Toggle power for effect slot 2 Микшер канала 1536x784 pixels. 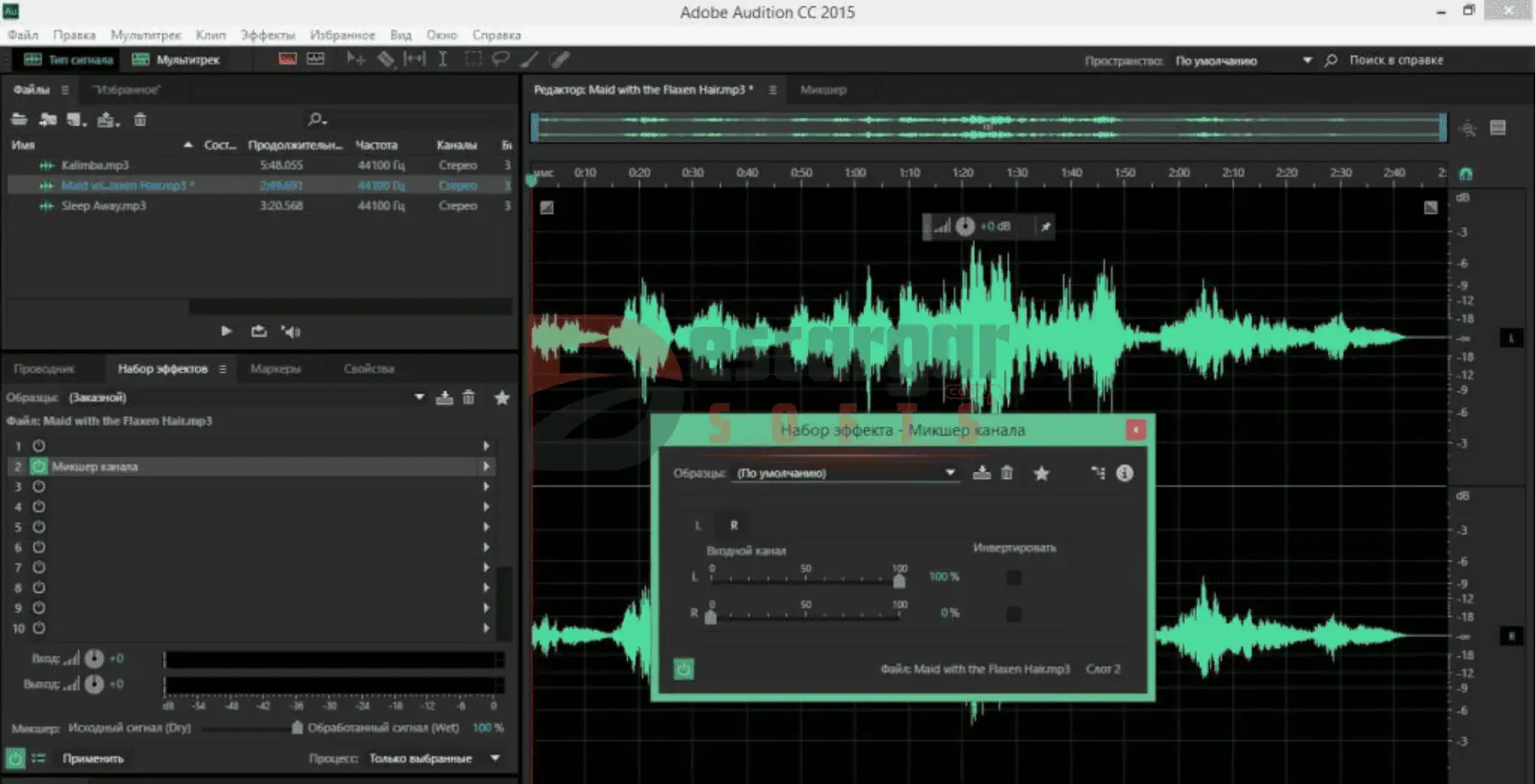[x=39, y=466]
